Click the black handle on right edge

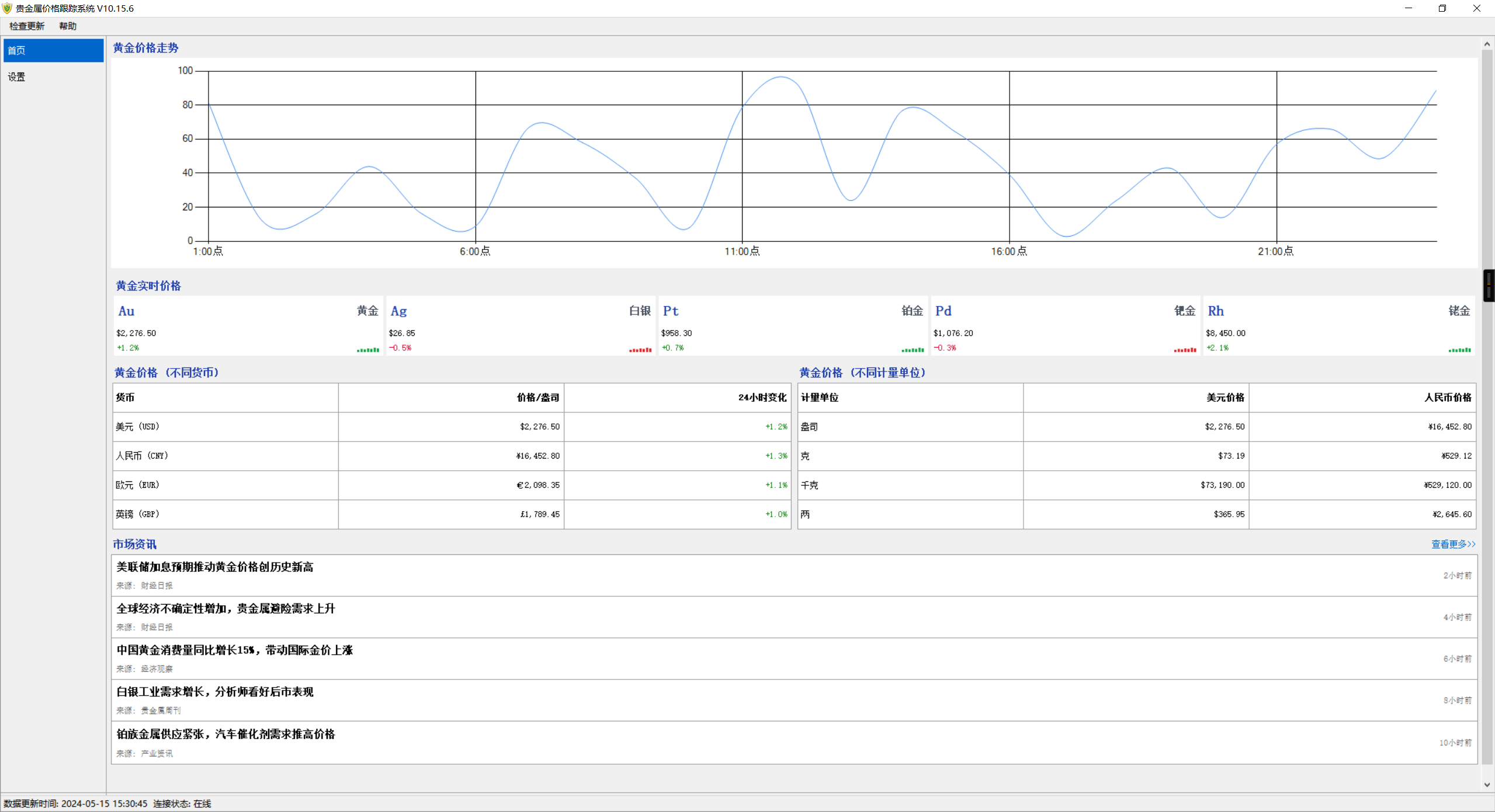(x=1489, y=285)
